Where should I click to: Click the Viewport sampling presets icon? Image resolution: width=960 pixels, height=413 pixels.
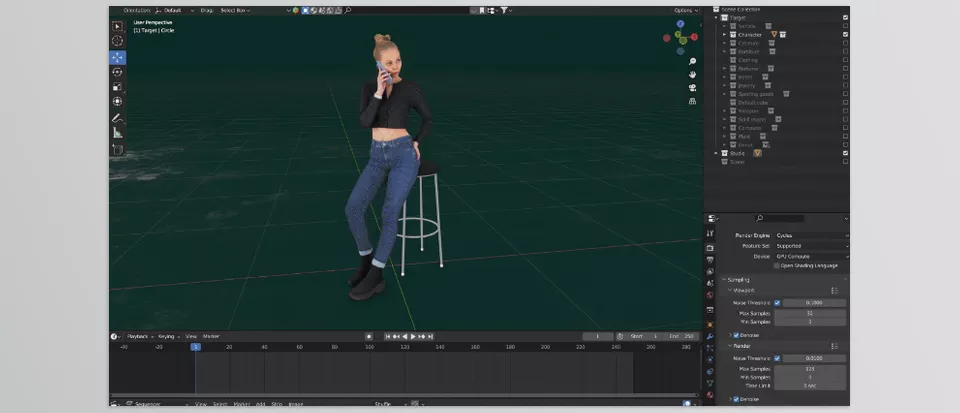[x=834, y=291]
